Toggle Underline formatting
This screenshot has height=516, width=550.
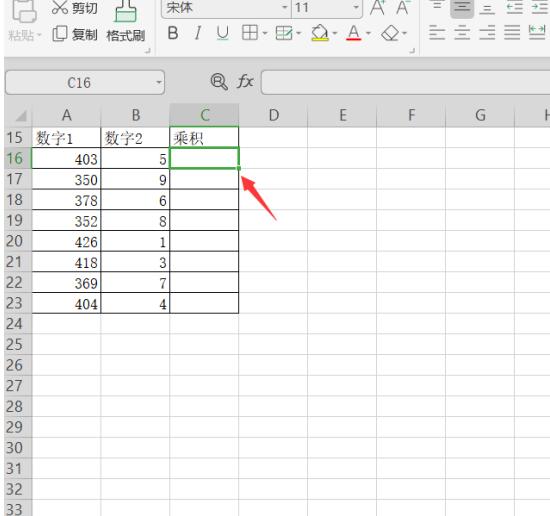(x=222, y=33)
